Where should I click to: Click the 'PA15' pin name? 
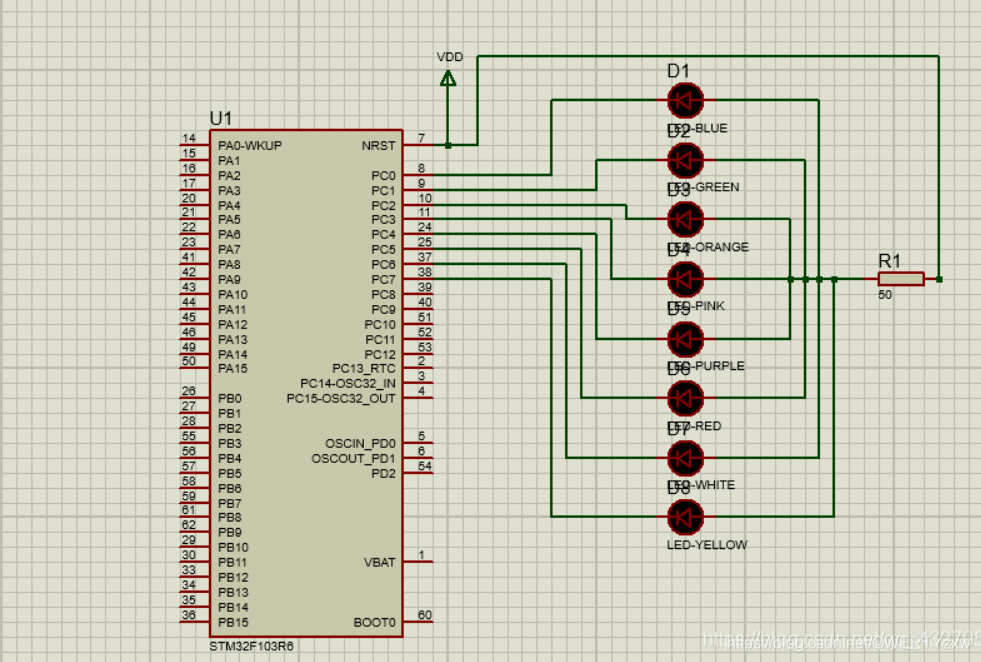(x=233, y=369)
